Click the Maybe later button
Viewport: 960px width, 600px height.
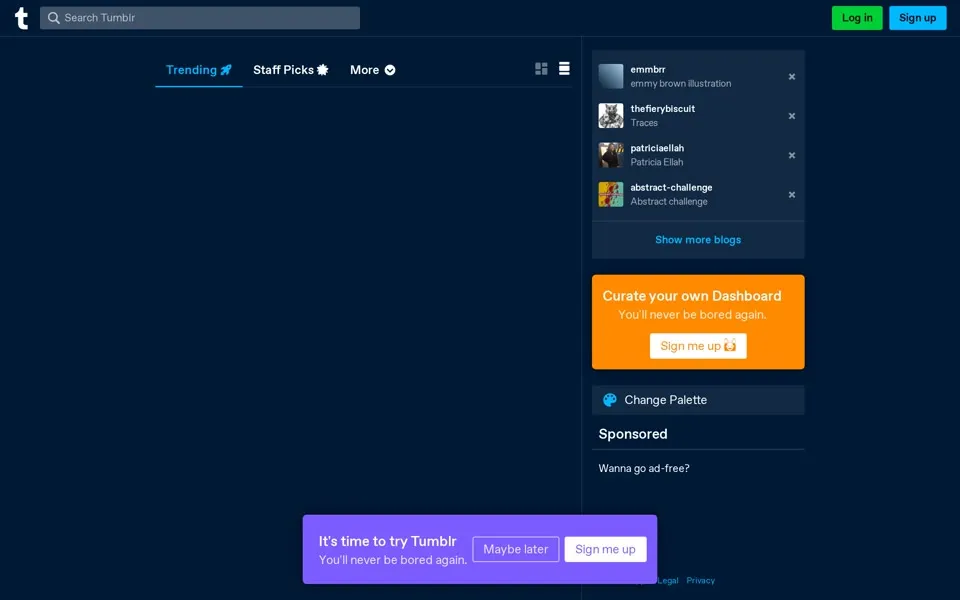pyautogui.click(x=516, y=549)
